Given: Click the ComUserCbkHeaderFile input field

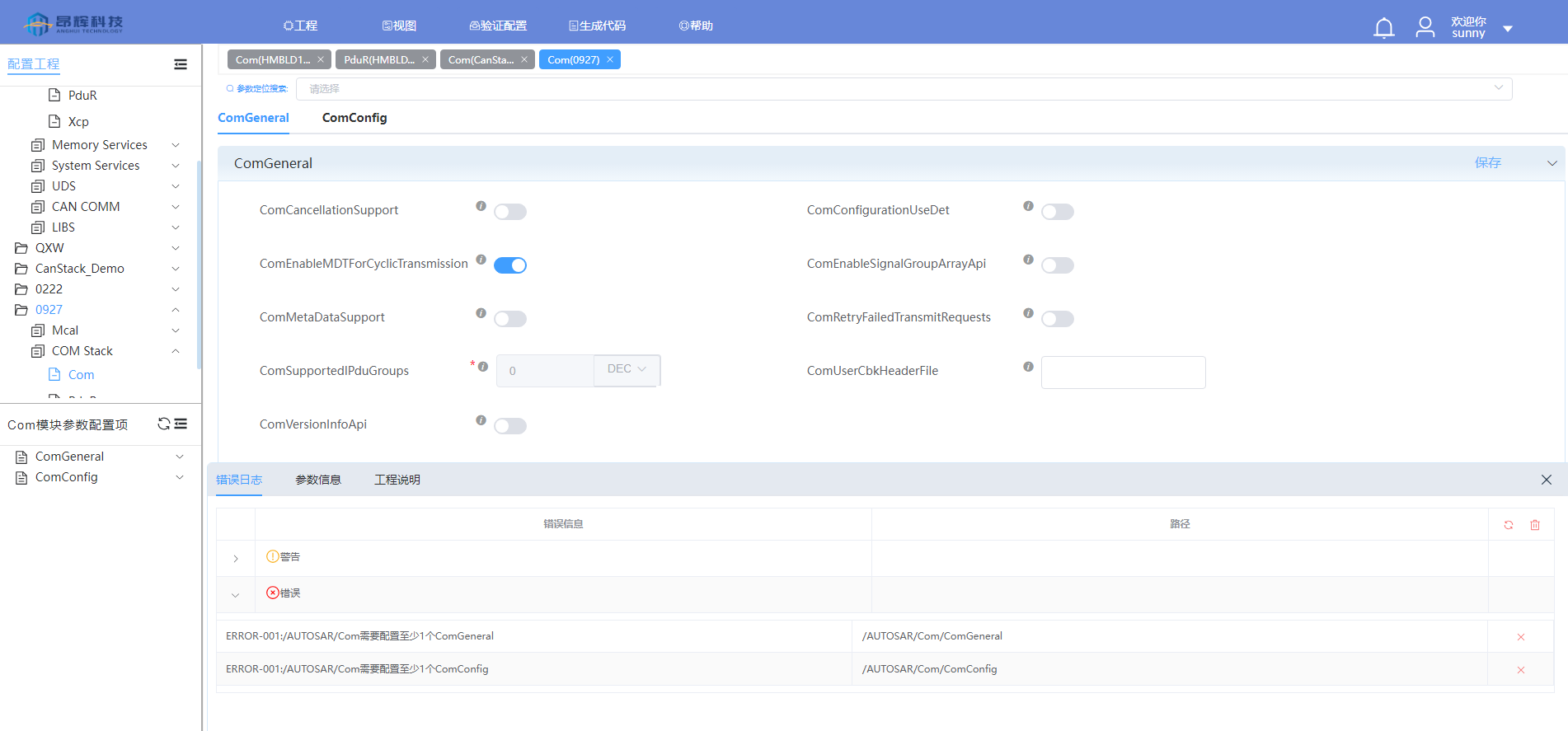Looking at the screenshot, I should pos(1124,373).
